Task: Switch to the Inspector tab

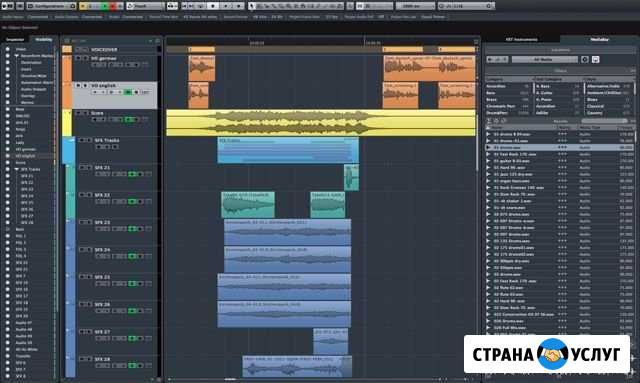Action: [x=15, y=40]
